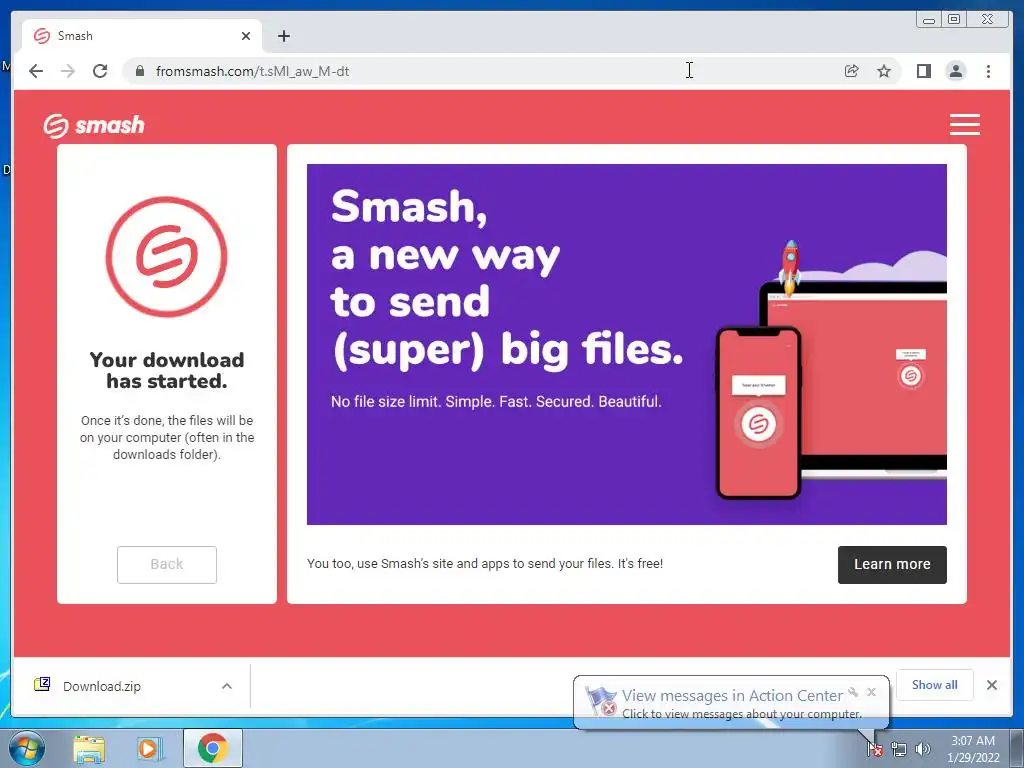Open Download.zip from downloads bar
This screenshot has width=1024, height=768.
click(102, 686)
